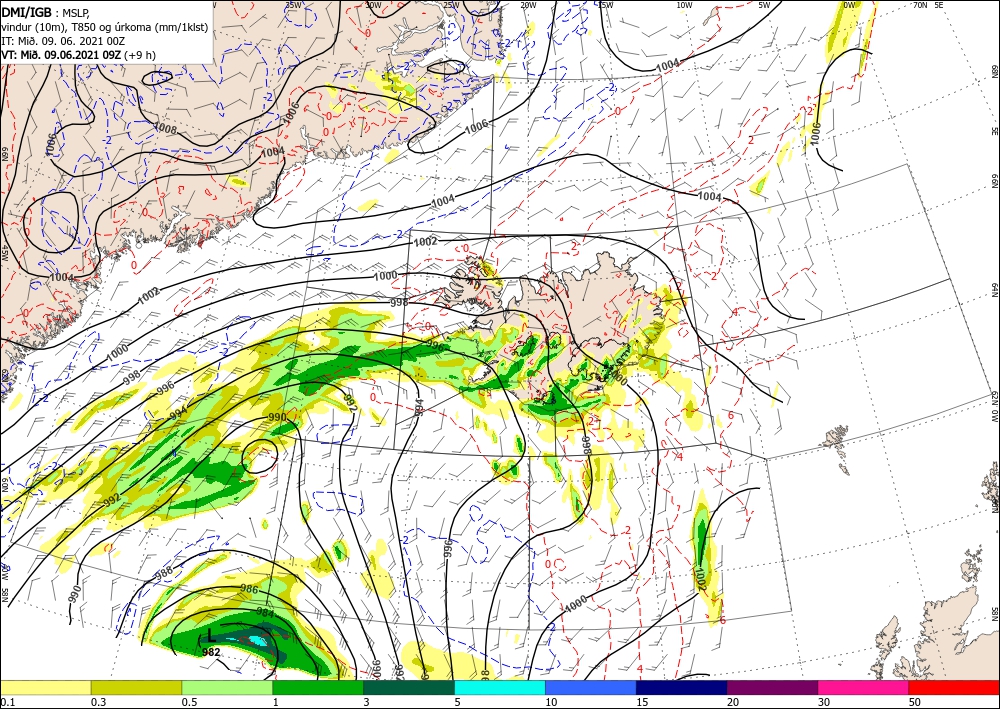Click the yellow 0.1–0.3 legend color band

[x=45, y=687]
